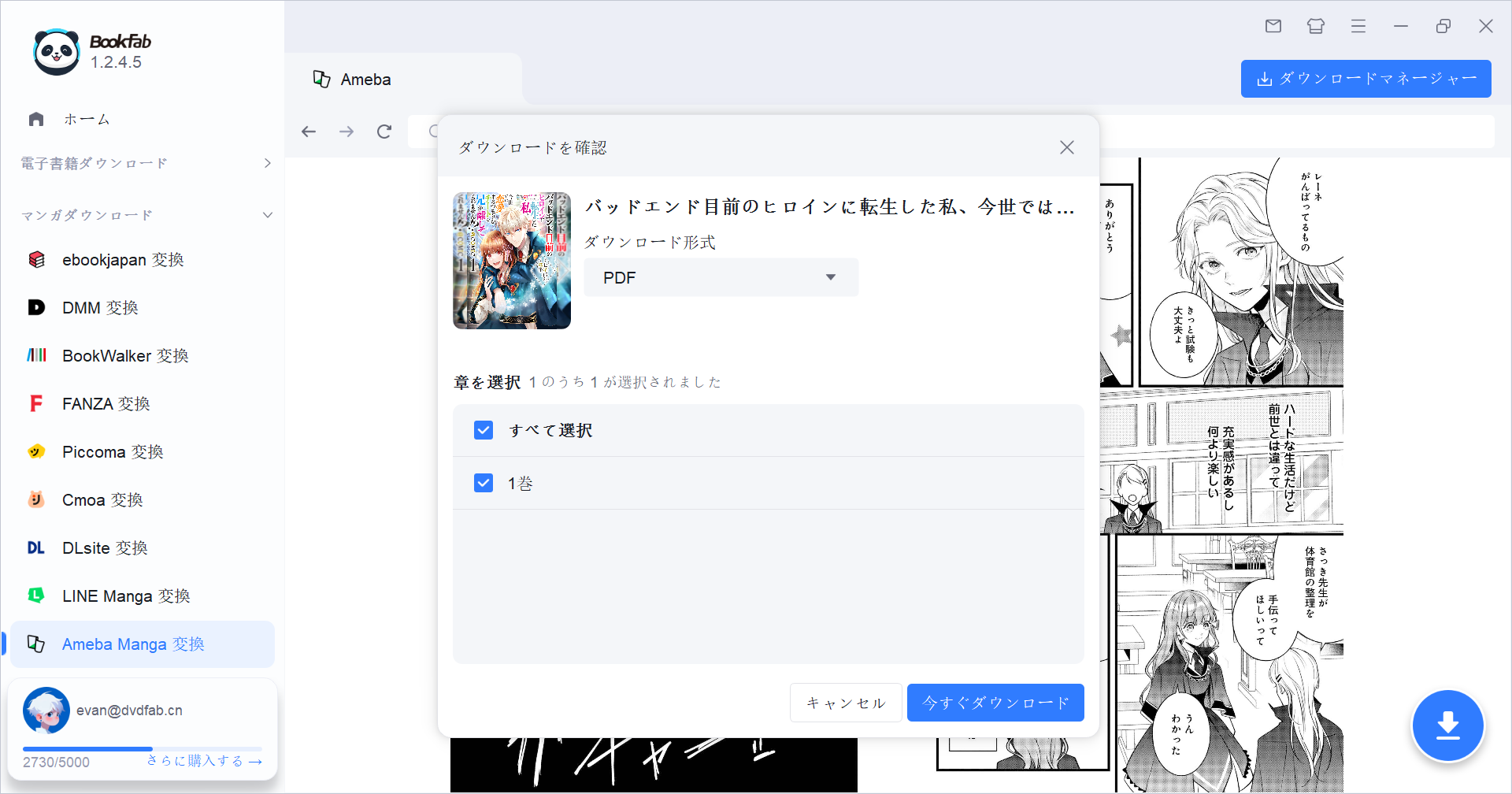Click the FANZA red F icon
Viewport: 1512px width, 794px height.
(x=36, y=403)
